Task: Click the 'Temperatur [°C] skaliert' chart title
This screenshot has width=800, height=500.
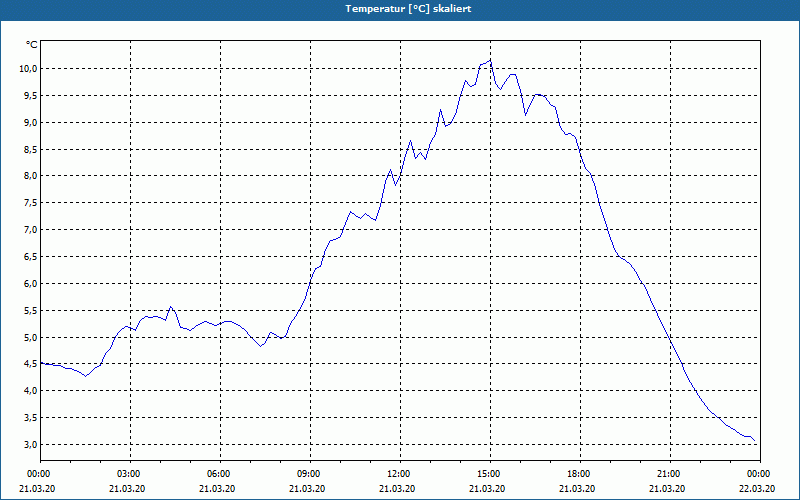Action: 408,9
